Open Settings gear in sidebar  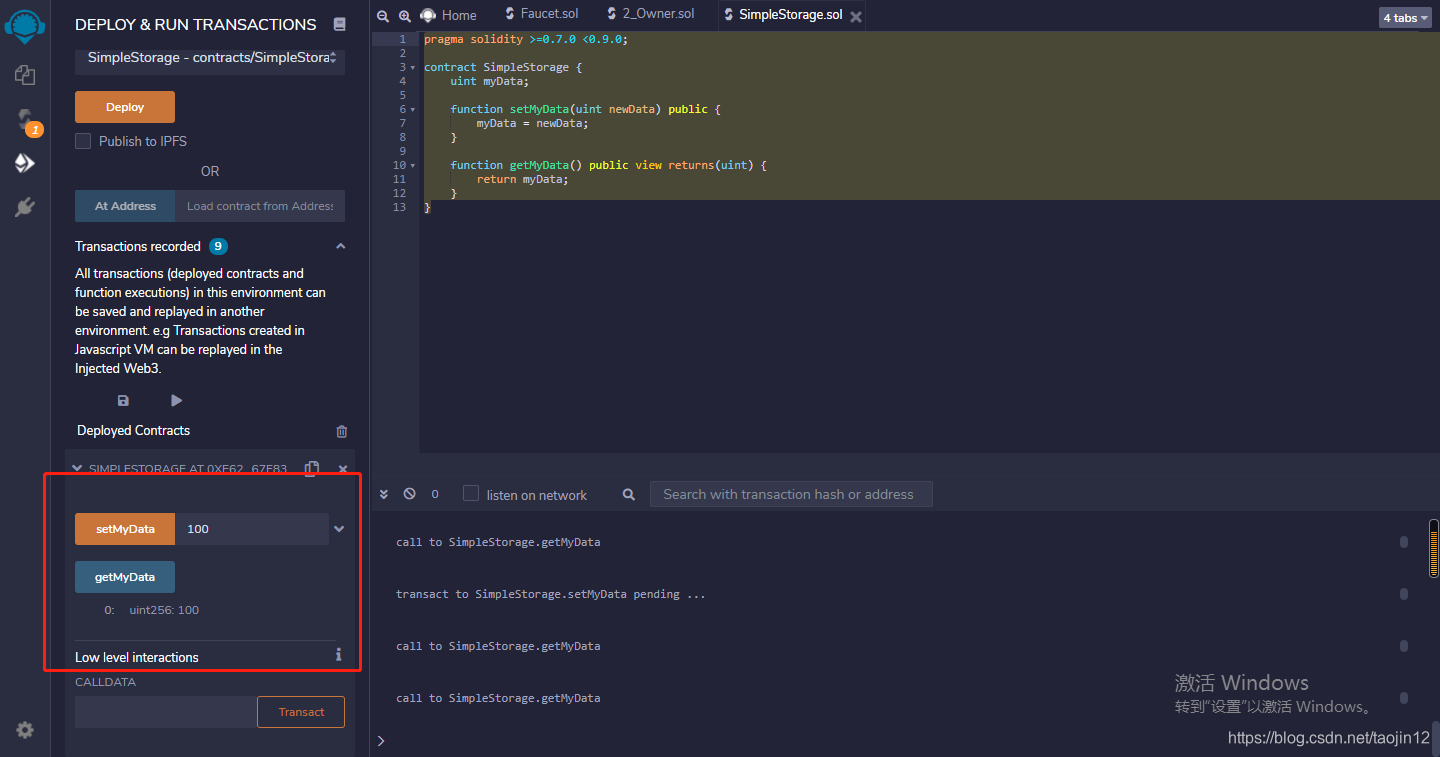25,730
